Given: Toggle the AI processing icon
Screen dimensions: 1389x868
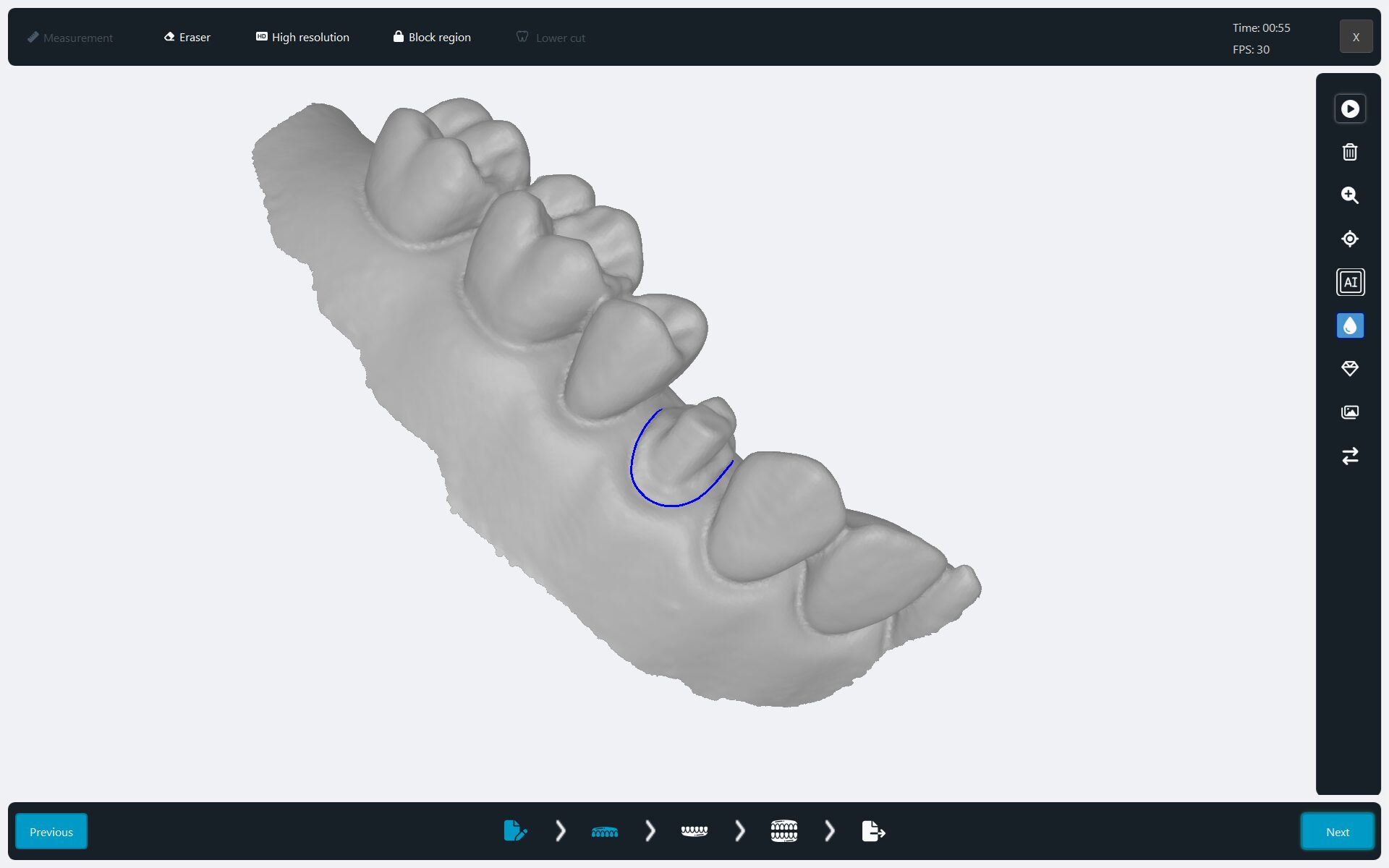Looking at the screenshot, I should [x=1349, y=282].
